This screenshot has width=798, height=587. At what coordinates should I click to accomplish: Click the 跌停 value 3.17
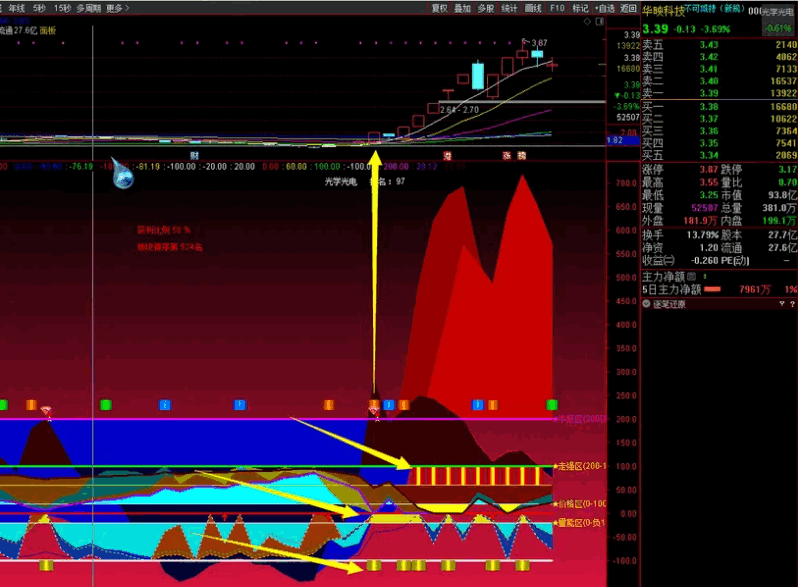pos(787,170)
